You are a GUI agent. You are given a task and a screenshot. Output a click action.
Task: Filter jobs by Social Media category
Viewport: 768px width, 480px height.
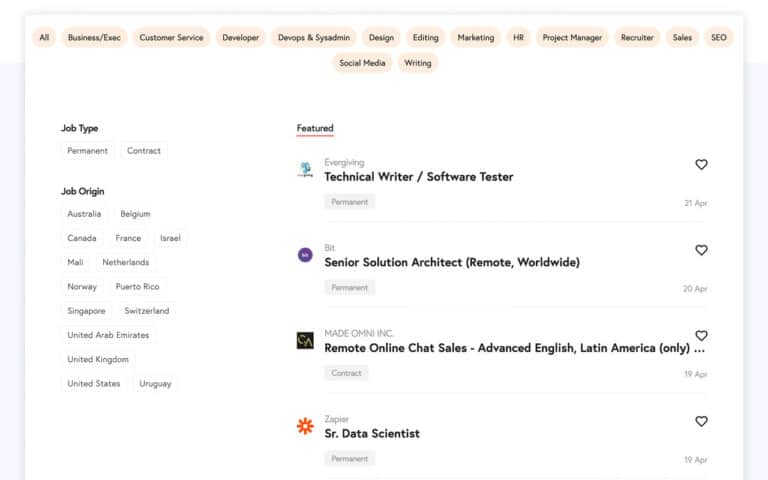[x=362, y=63]
